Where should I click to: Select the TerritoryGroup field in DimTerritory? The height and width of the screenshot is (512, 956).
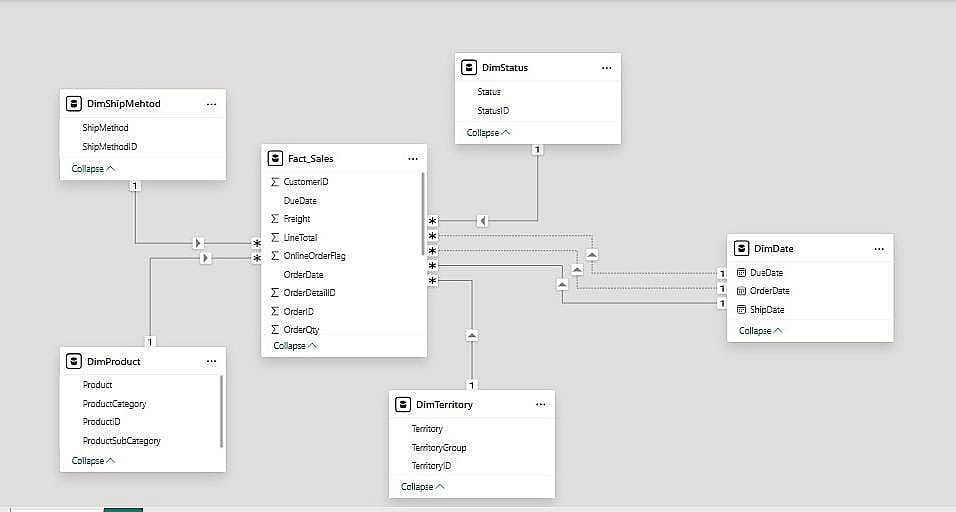click(x=439, y=447)
